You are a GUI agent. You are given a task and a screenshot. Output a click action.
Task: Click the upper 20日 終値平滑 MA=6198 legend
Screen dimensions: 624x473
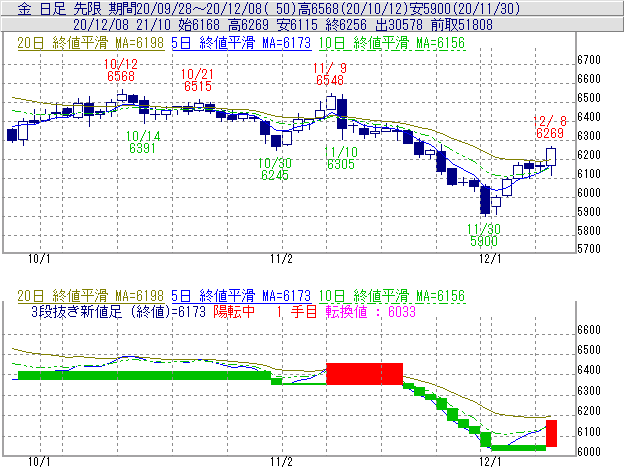point(91,43)
